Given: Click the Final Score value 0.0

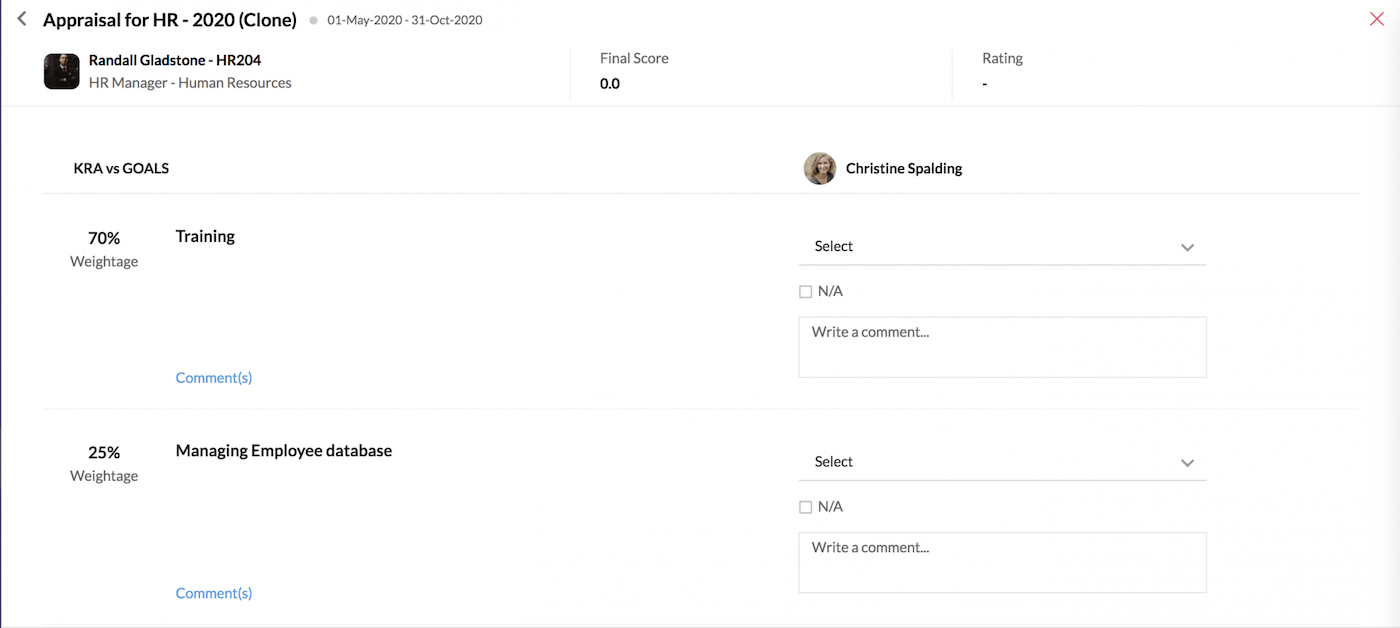Looking at the screenshot, I should [x=610, y=84].
